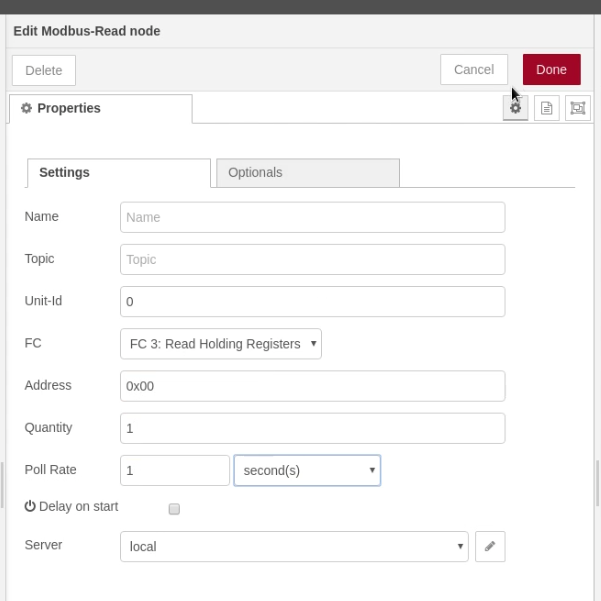Click into the Name input field
The image size is (601, 601).
(312, 217)
